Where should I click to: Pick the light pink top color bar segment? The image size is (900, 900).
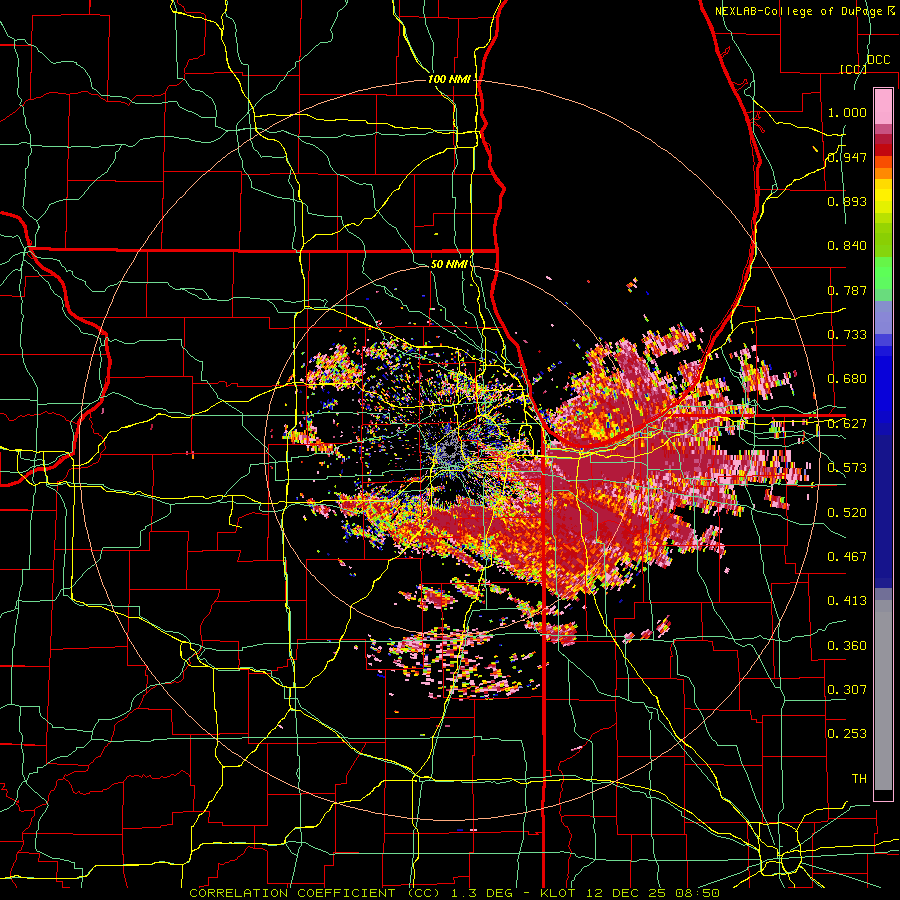point(883,106)
